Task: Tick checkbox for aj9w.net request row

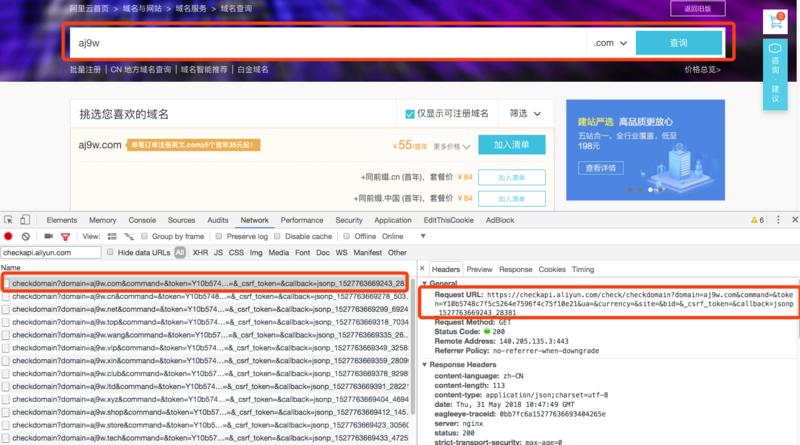Action: point(6,309)
